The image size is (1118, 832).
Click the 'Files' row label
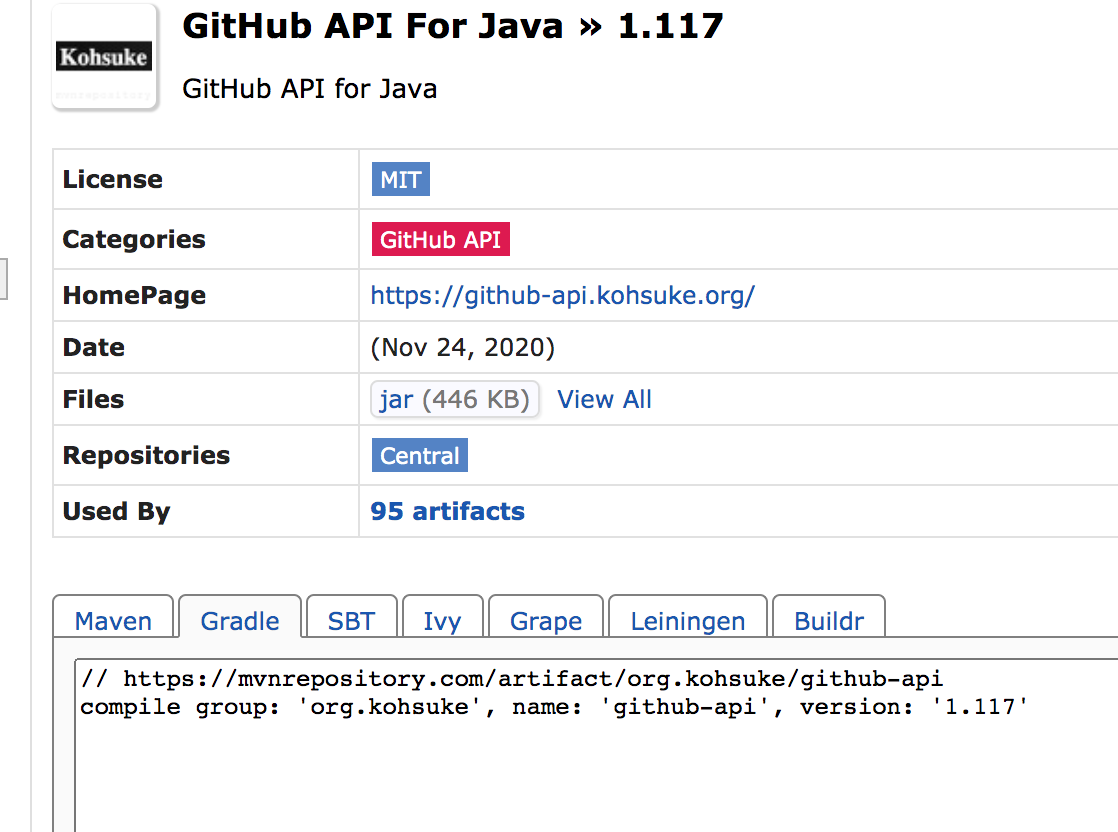(x=93, y=399)
